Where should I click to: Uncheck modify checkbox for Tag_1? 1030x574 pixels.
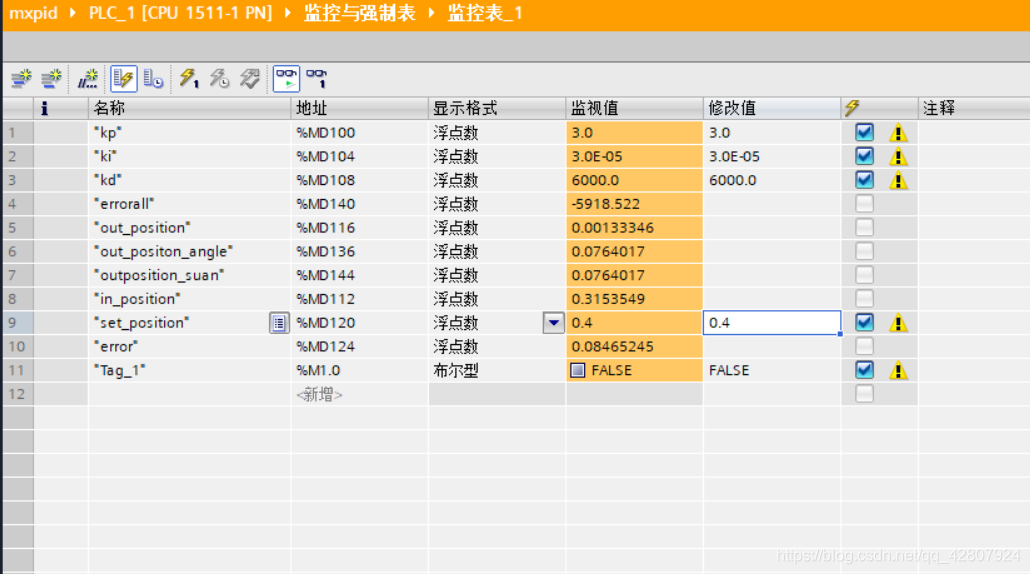point(864,370)
